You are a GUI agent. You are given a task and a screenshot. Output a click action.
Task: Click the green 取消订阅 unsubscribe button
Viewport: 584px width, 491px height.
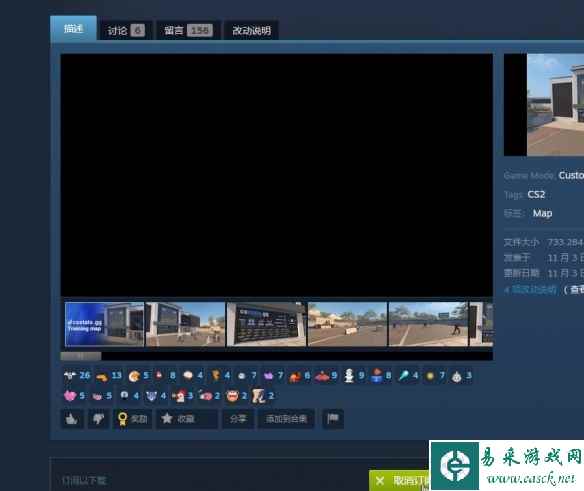pos(399,481)
